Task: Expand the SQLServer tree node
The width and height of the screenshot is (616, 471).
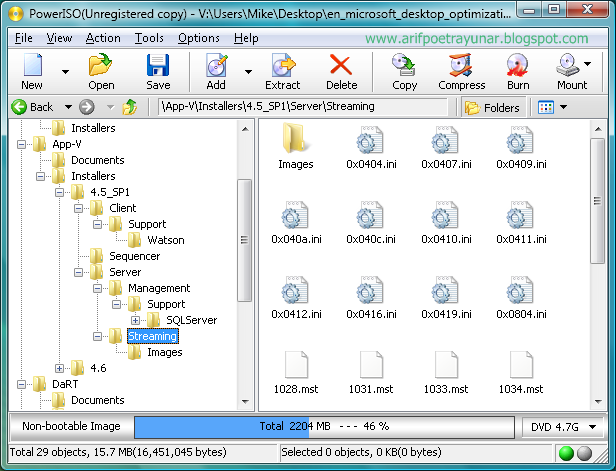Action: pos(136,321)
